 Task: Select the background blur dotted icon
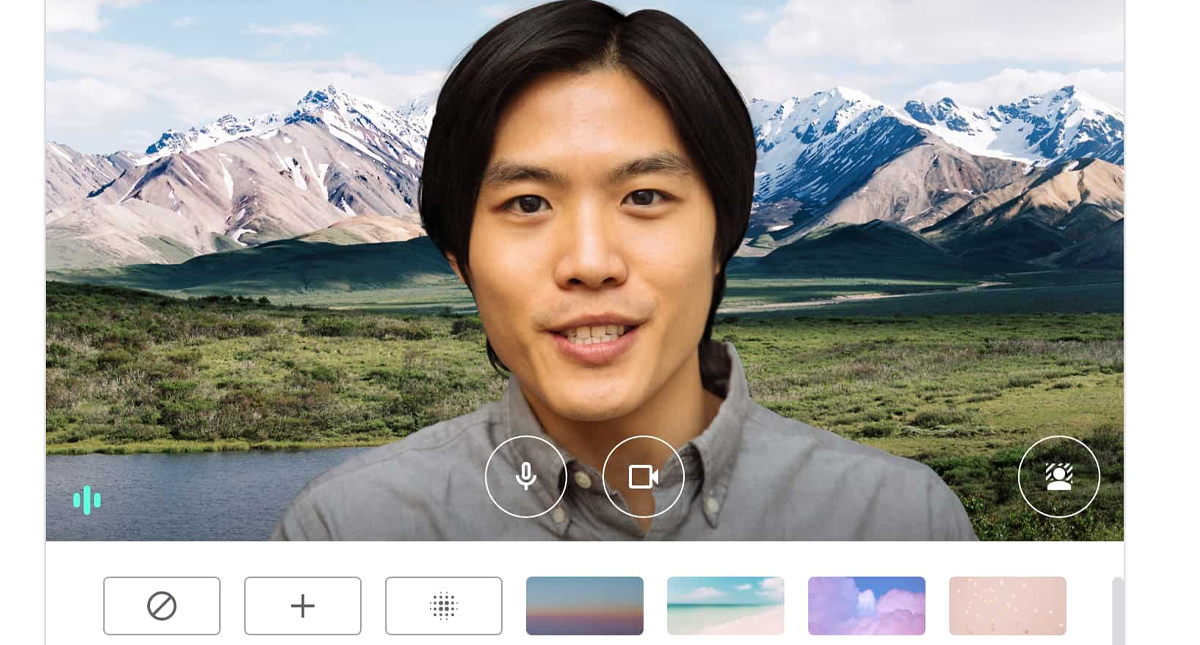443,606
